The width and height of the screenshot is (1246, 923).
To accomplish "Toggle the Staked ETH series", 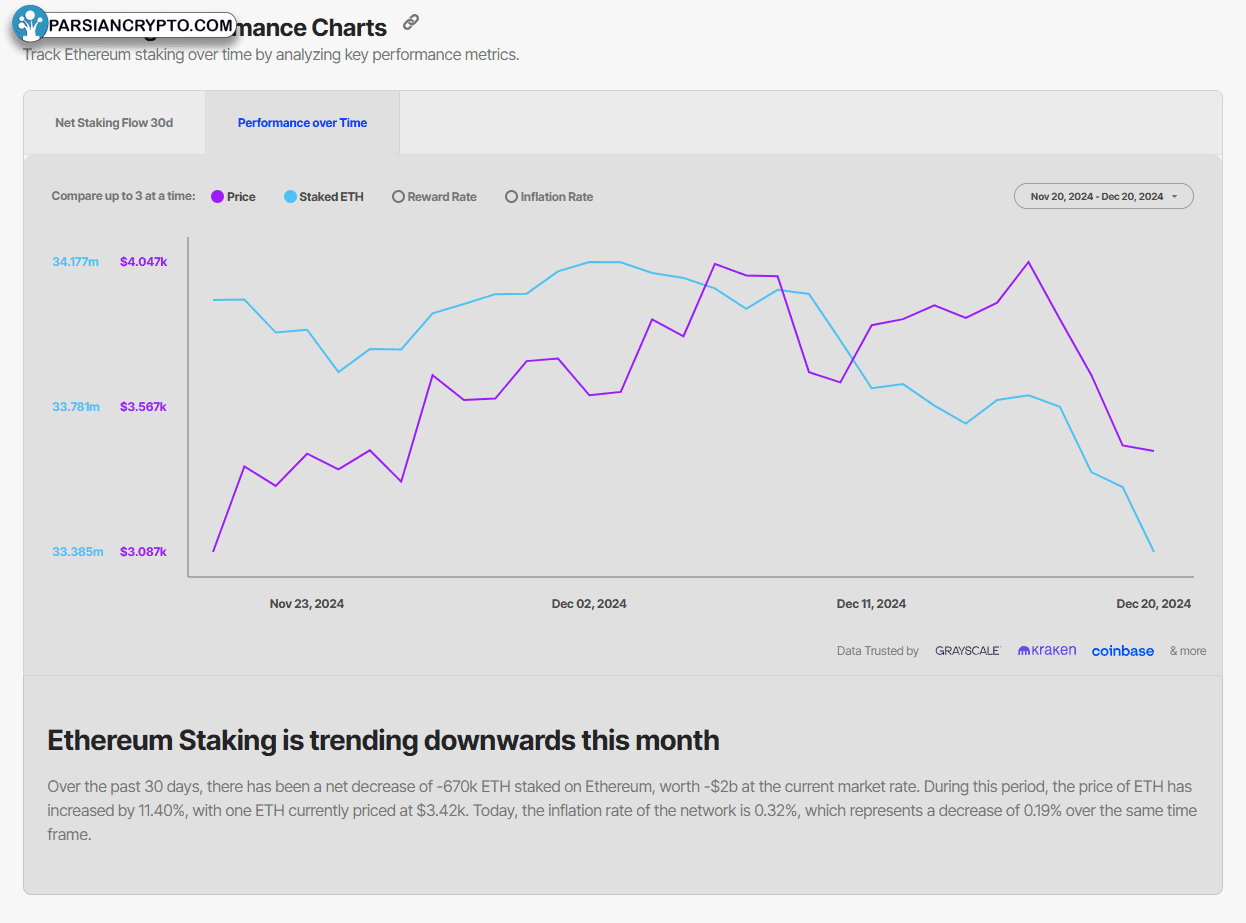I will point(324,197).
